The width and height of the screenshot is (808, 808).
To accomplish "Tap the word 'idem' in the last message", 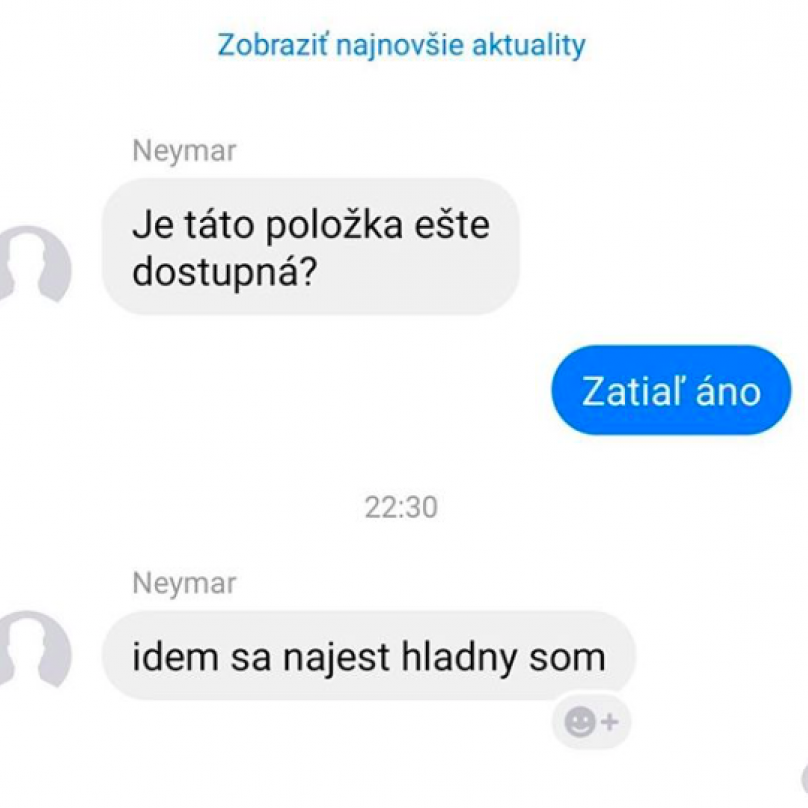I will click(x=175, y=657).
